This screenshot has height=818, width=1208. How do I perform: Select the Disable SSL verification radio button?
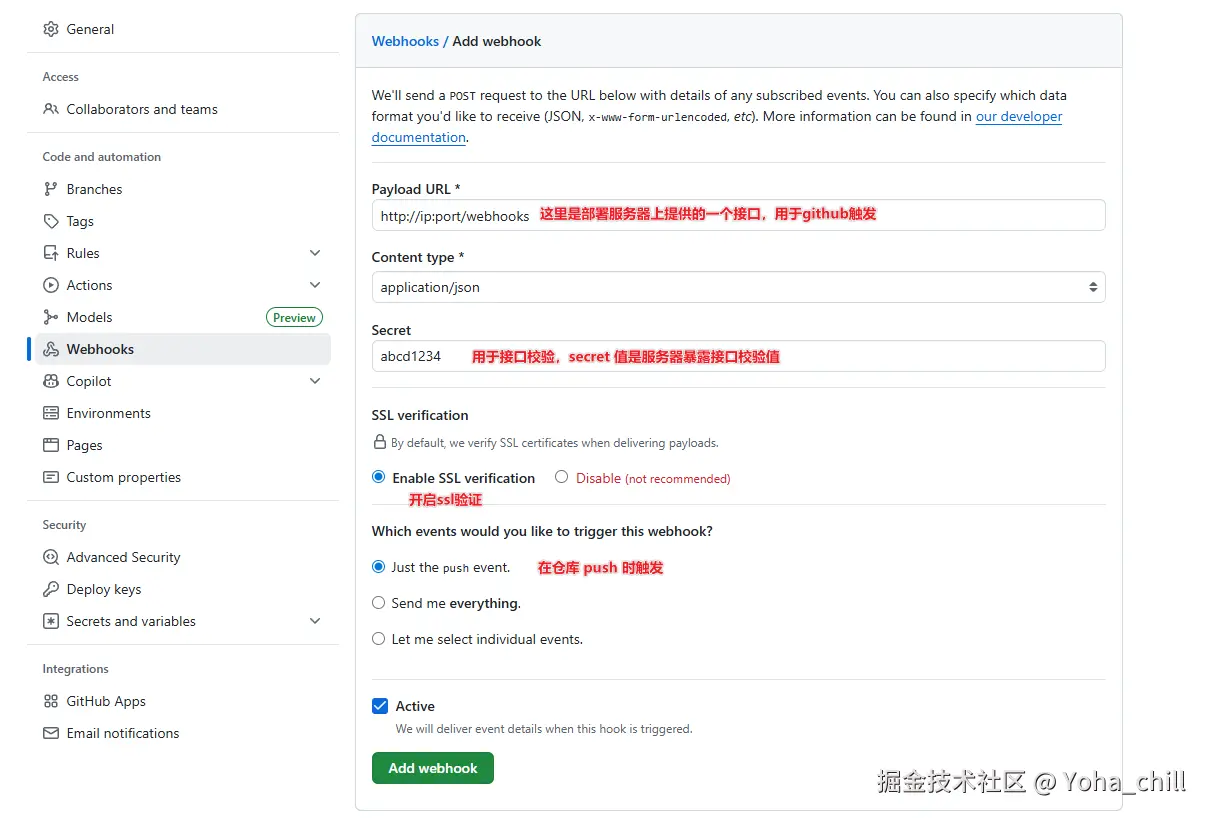pyautogui.click(x=561, y=477)
